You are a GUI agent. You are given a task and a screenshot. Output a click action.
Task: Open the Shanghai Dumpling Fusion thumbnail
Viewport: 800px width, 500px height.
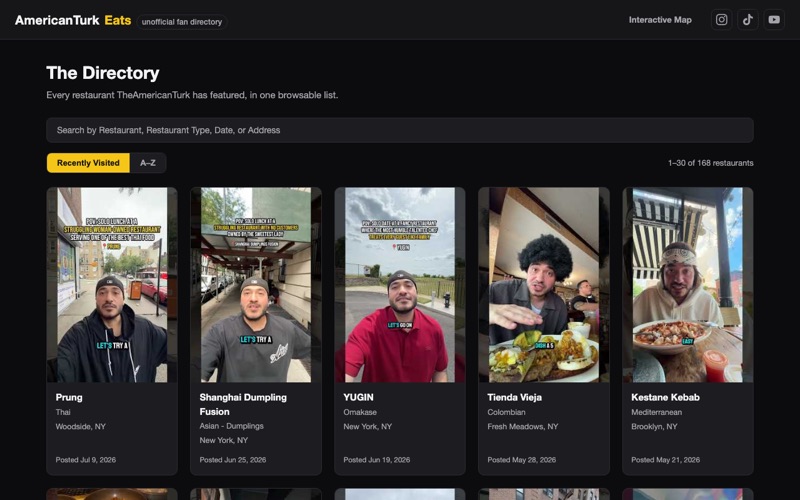(x=256, y=285)
